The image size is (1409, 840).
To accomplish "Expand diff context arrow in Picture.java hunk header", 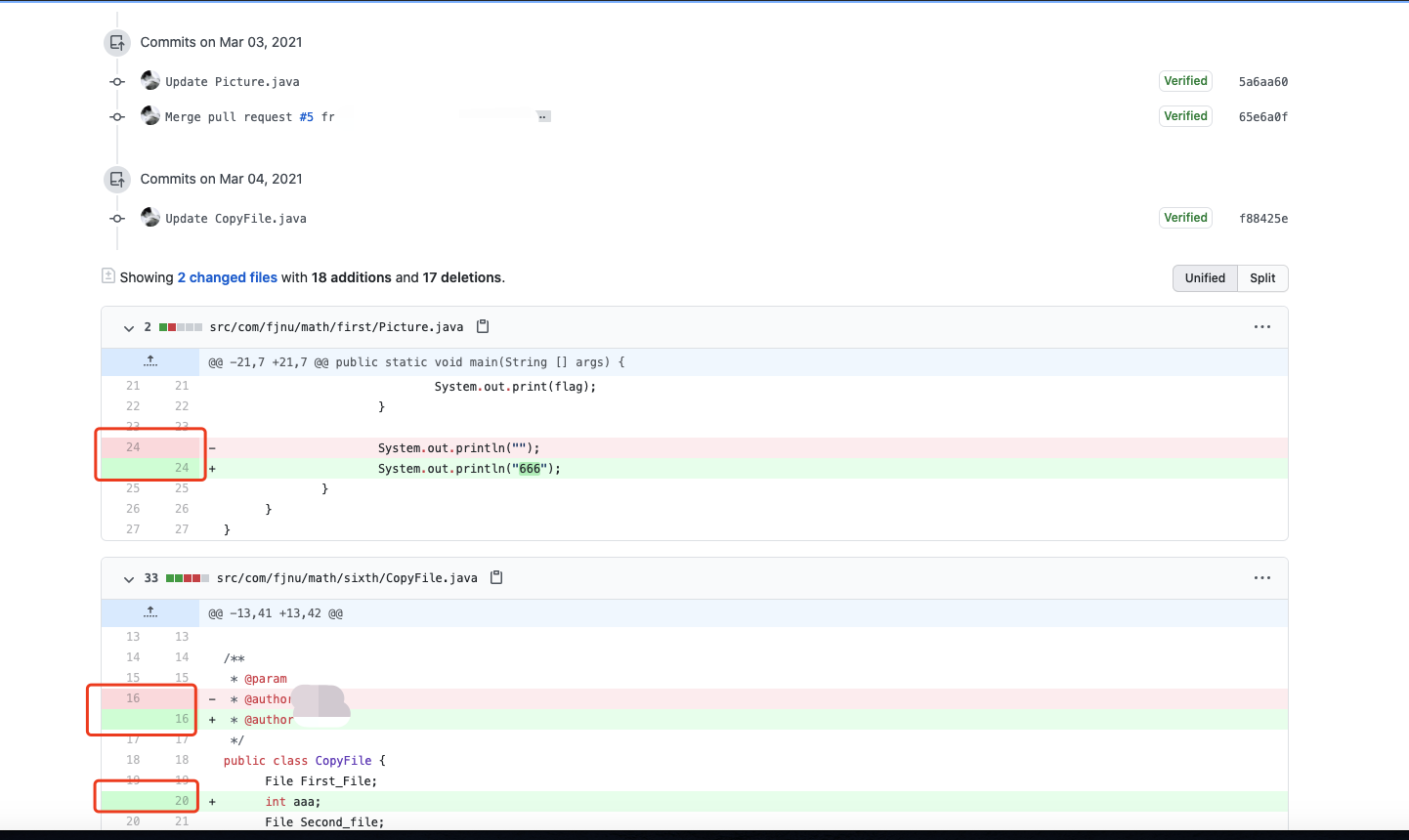I will tap(149, 362).
